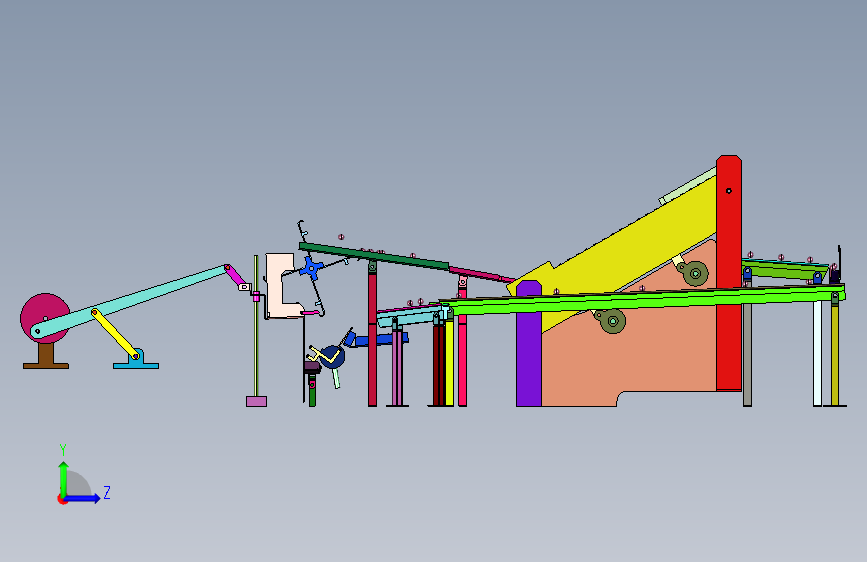Click the blue Z axis arrow of the triad
This screenshot has height=562, width=867.
pos(82,498)
